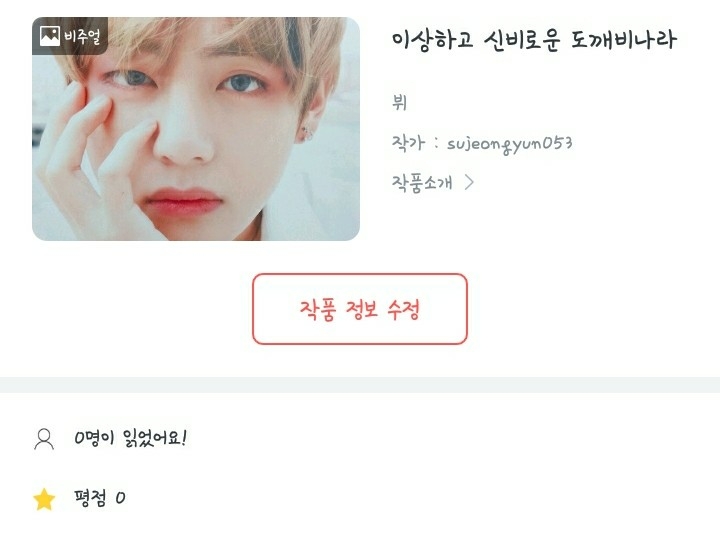Select the 뷔 character tag
The height and width of the screenshot is (540, 720).
pos(399,102)
